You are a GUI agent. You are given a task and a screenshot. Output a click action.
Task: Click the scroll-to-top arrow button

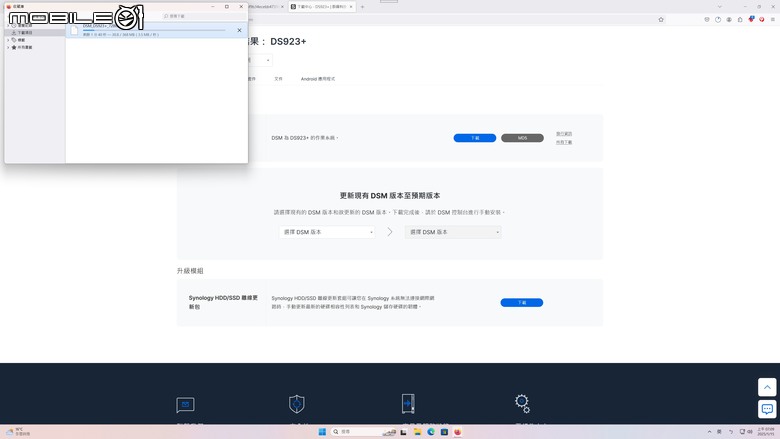tap(767, 387)
